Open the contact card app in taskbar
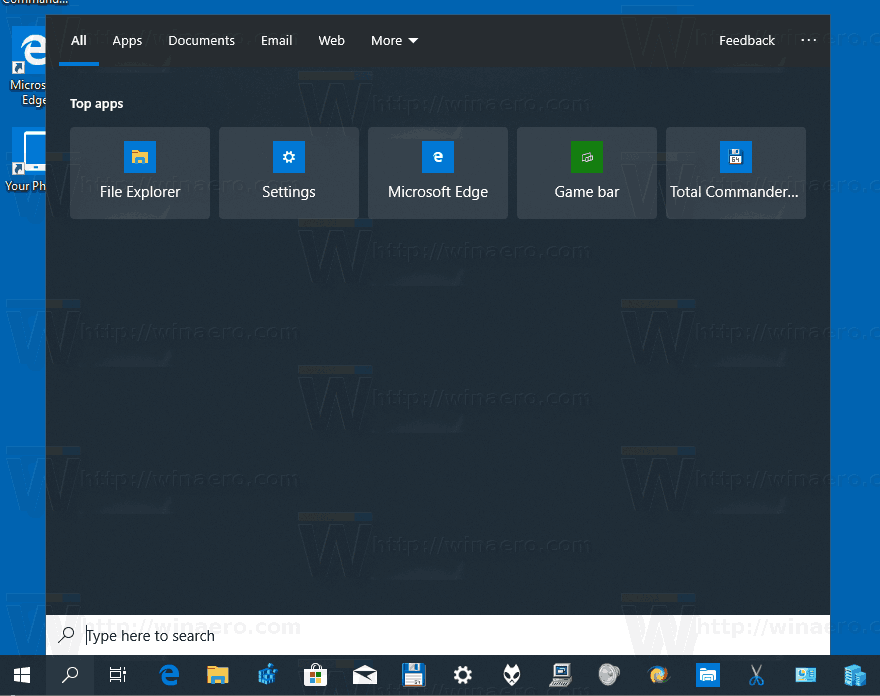 [806, 675]
